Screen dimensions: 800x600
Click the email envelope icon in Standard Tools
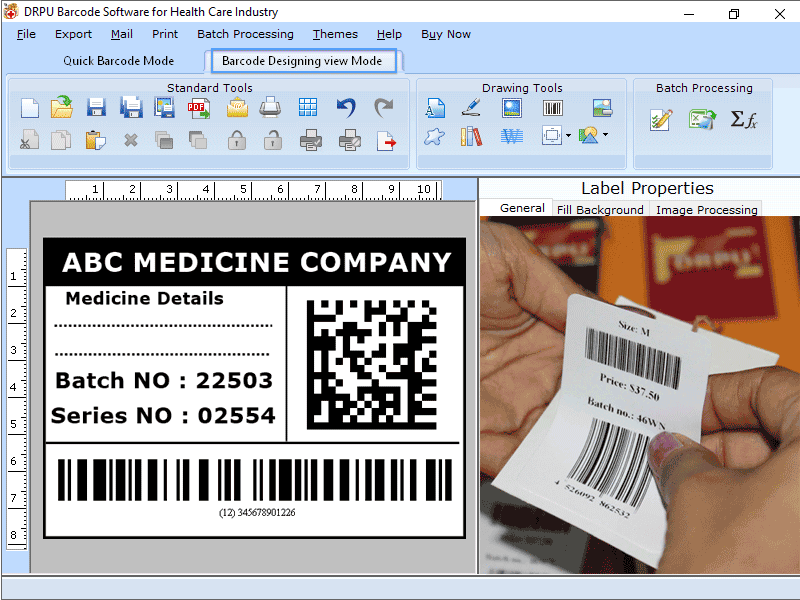point(237,108)
